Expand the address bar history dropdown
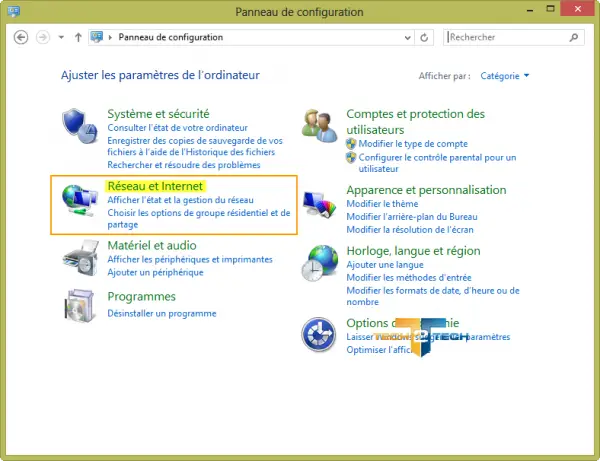Viewport: 600px width, 461px height. click(408, 37)
